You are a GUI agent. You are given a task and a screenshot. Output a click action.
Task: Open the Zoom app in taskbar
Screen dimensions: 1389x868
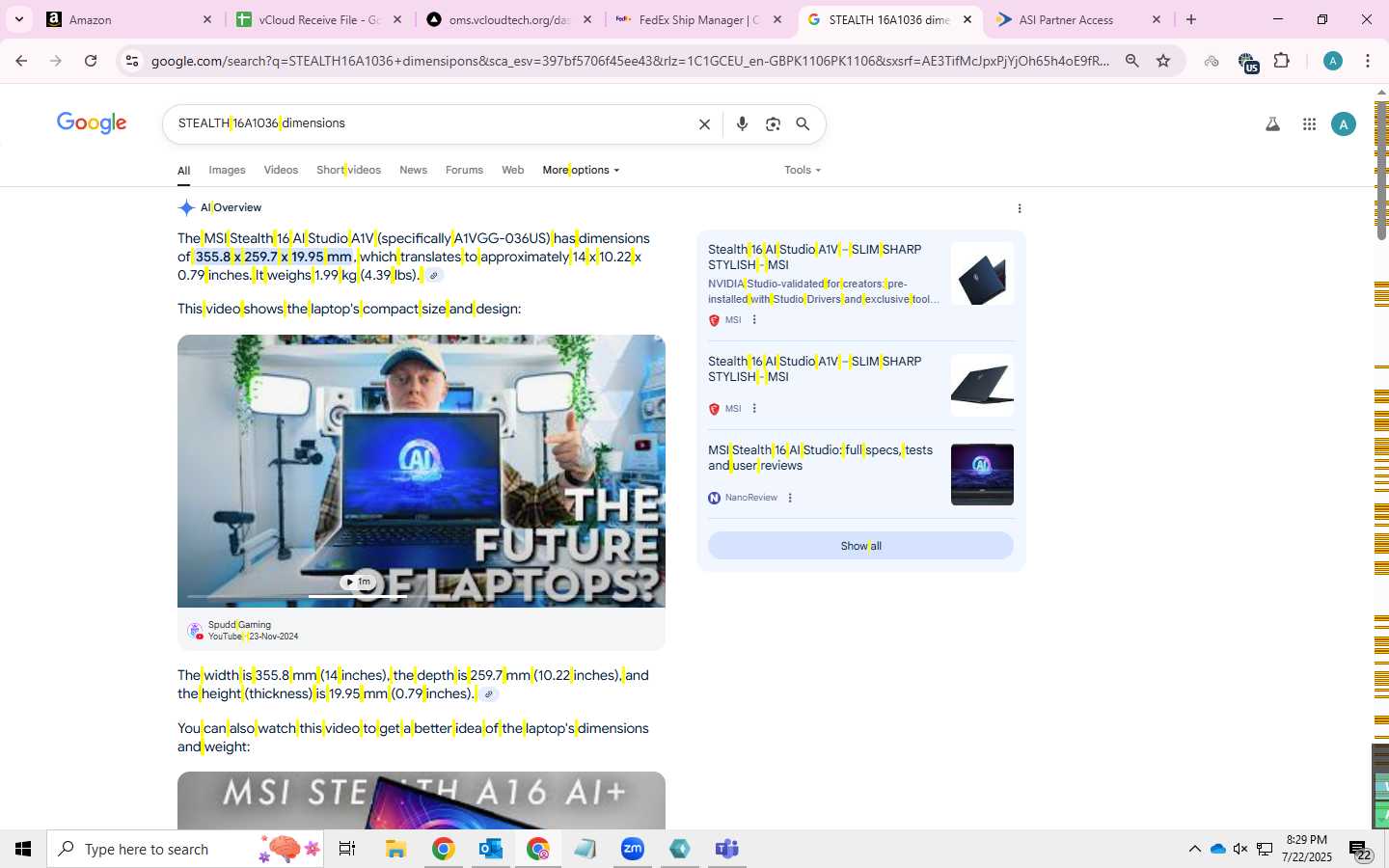point(632,849)
